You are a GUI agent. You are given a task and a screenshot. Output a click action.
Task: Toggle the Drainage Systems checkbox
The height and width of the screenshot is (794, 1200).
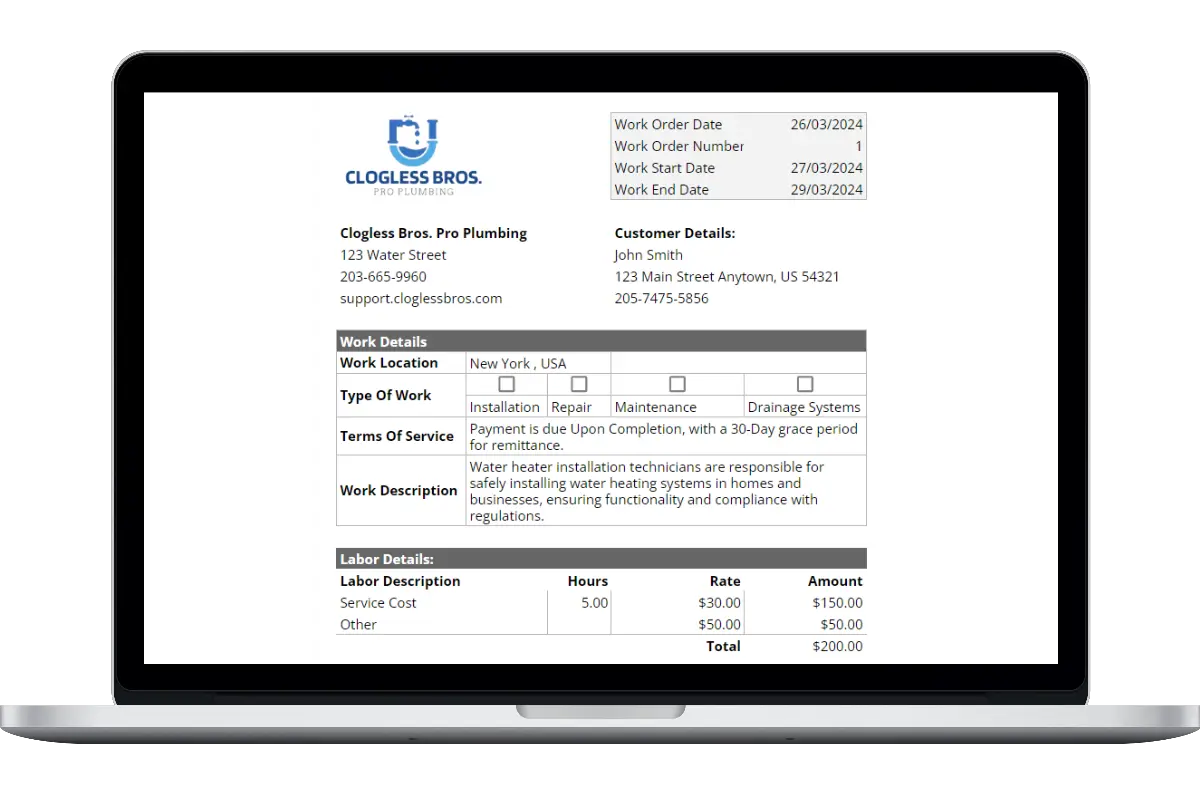point(804,383)
